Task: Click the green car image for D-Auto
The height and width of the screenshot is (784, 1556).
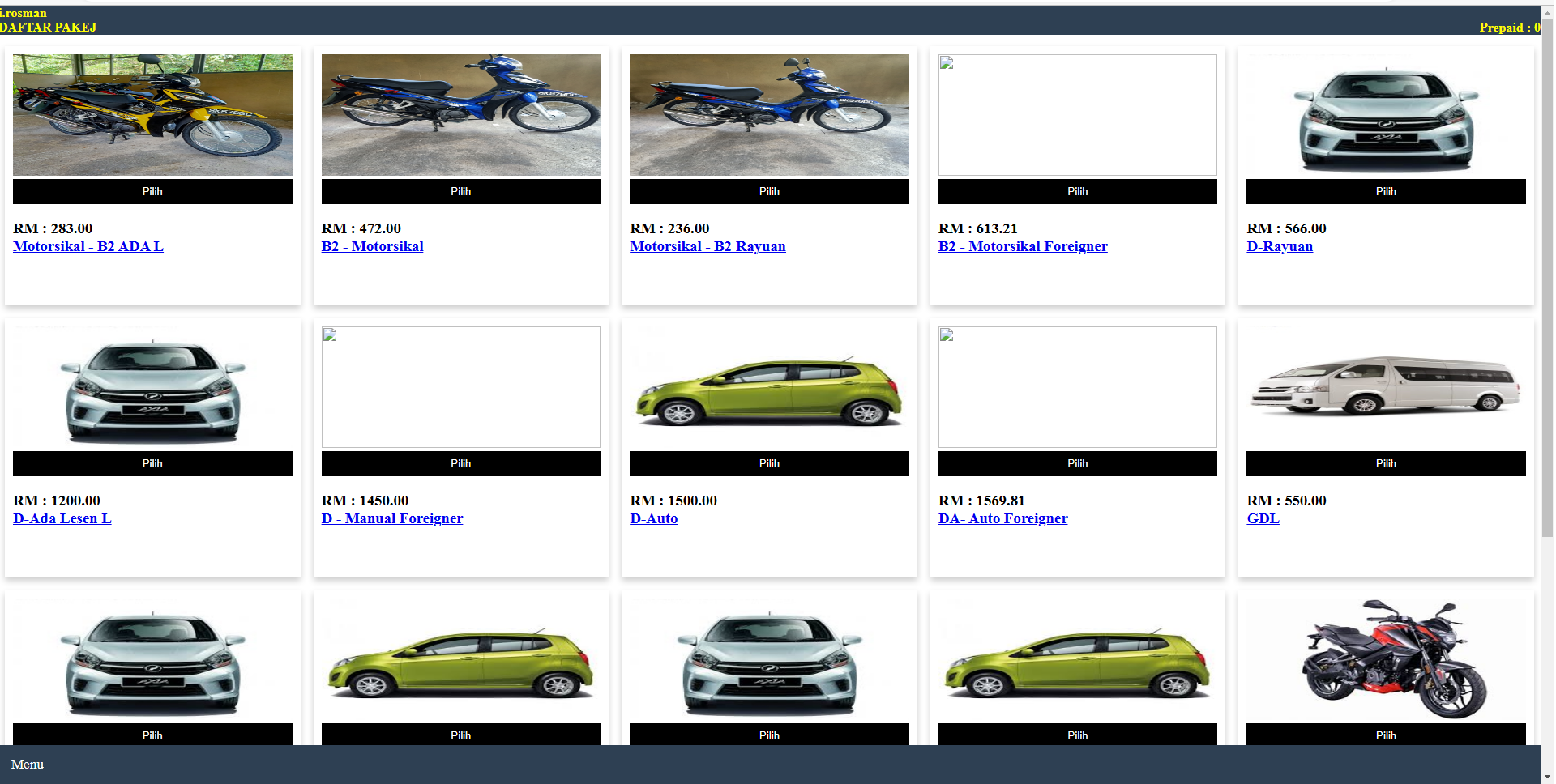Action: coord(769,387)
